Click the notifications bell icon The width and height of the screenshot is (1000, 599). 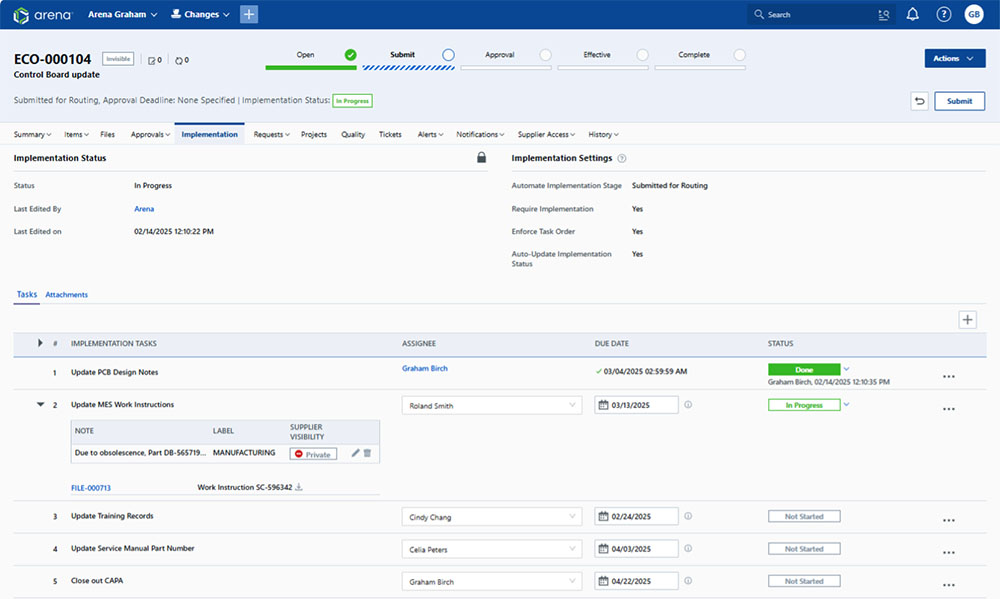[912, 14]
